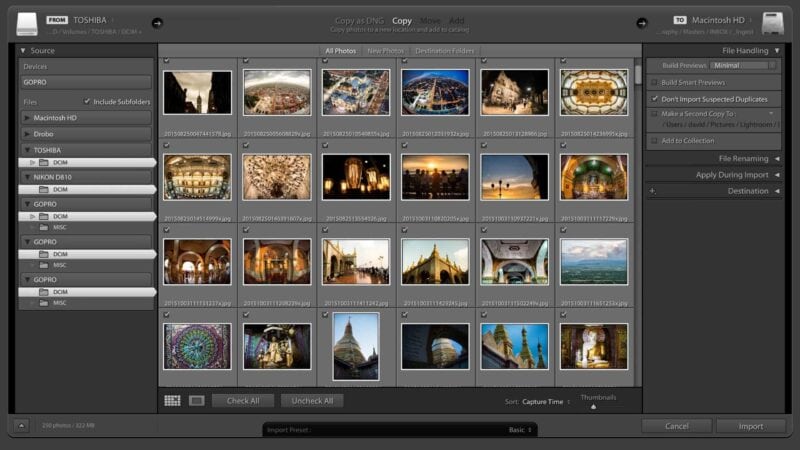Image resolution: width=800 pixels, height=450 pixels.
Task: Click the destination hard drive icon beside TO
Action: coord(772,24)
